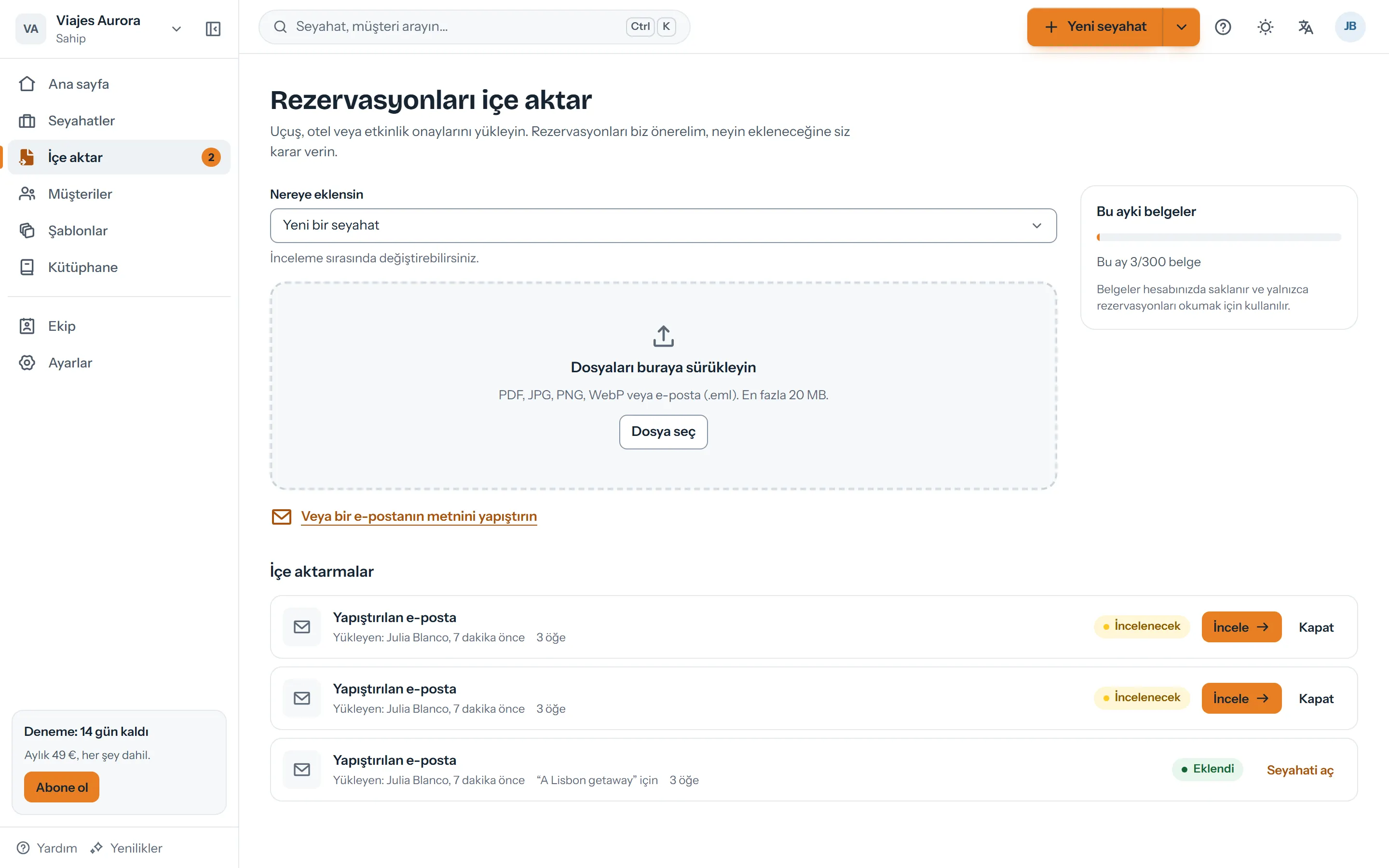Viewport: 1389px width, 868px height.
Task: Select İçe aktar menu item
Action: (x=119, y=157)
